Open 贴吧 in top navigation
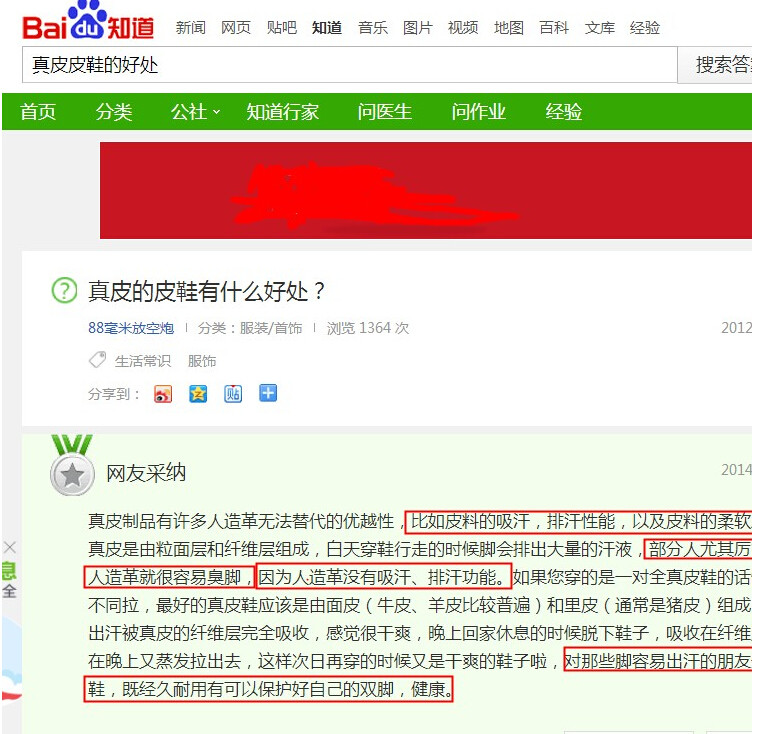The width and height of the screenshot is (758, 734). (x=282, y=28)
